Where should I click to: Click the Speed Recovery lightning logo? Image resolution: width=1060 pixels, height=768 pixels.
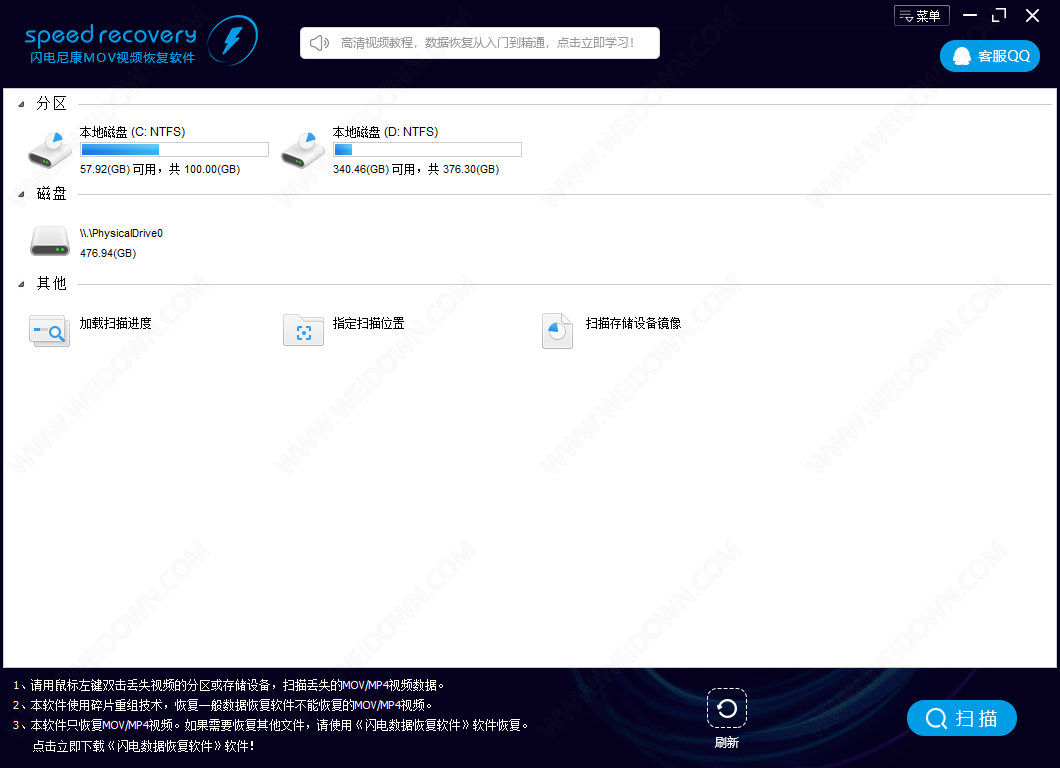pos(232,40)
